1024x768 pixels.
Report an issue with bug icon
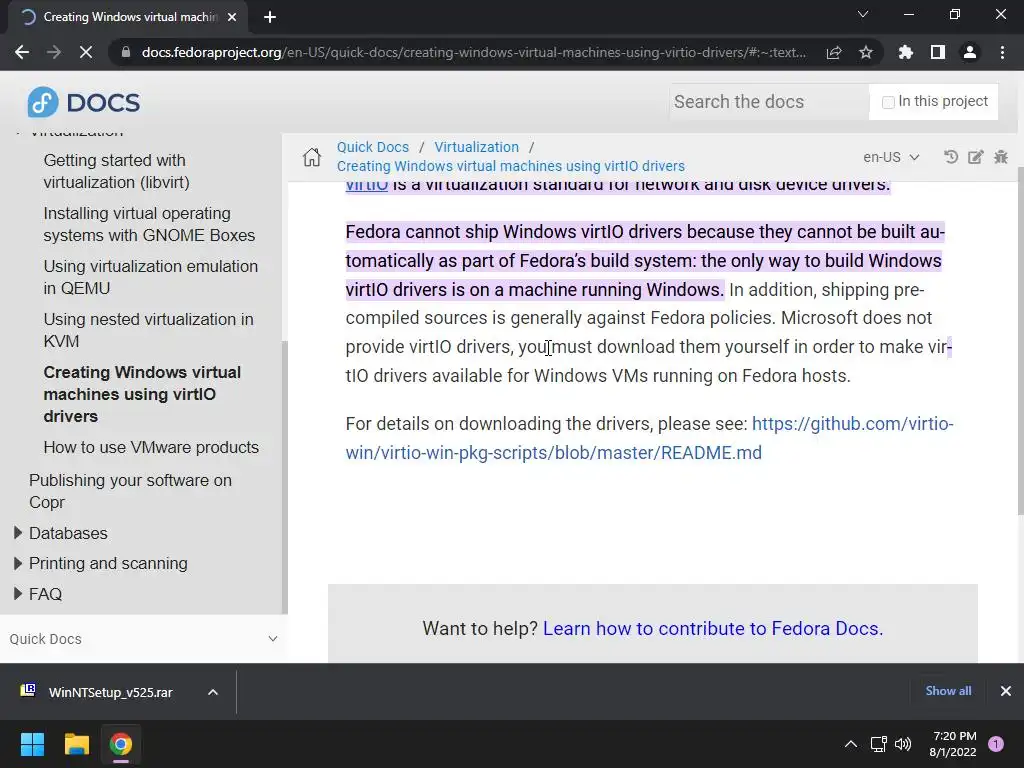(1000, 157)
